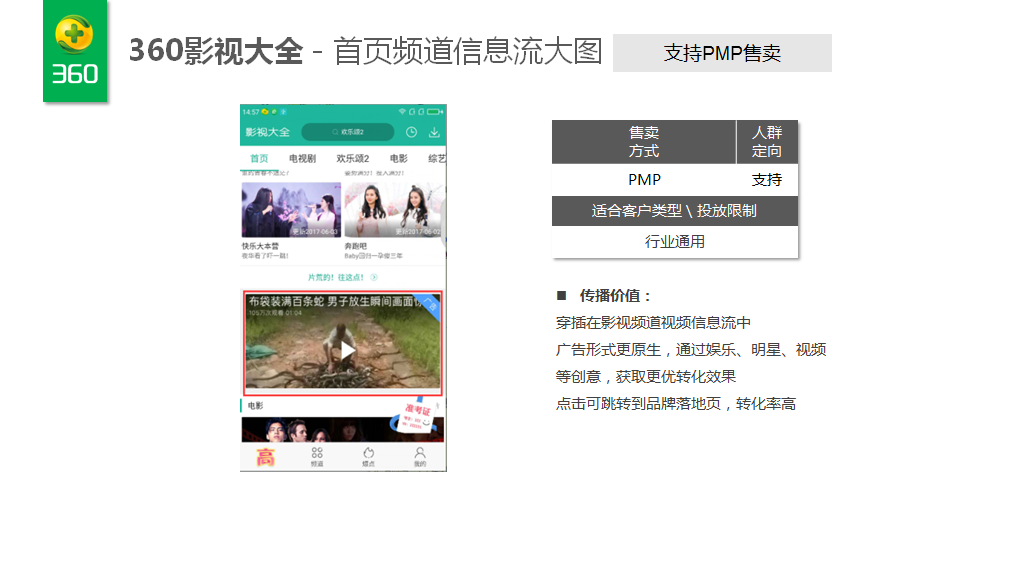Click the 影视大全 app title
This screenshot has width=1021, height=566.
[268, 132]
